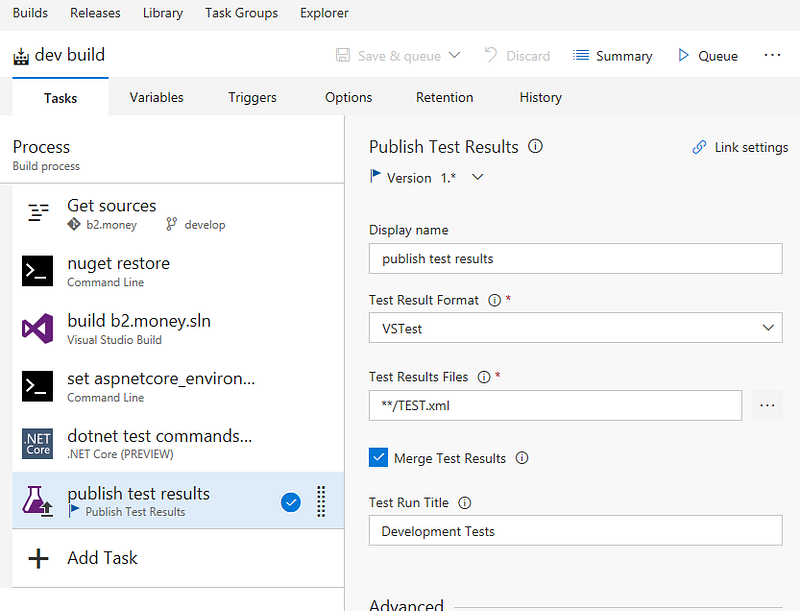Viewport: 800px width, 611px height.
Task: Click the Merge Test Results info icon
Action: (522, 458)
